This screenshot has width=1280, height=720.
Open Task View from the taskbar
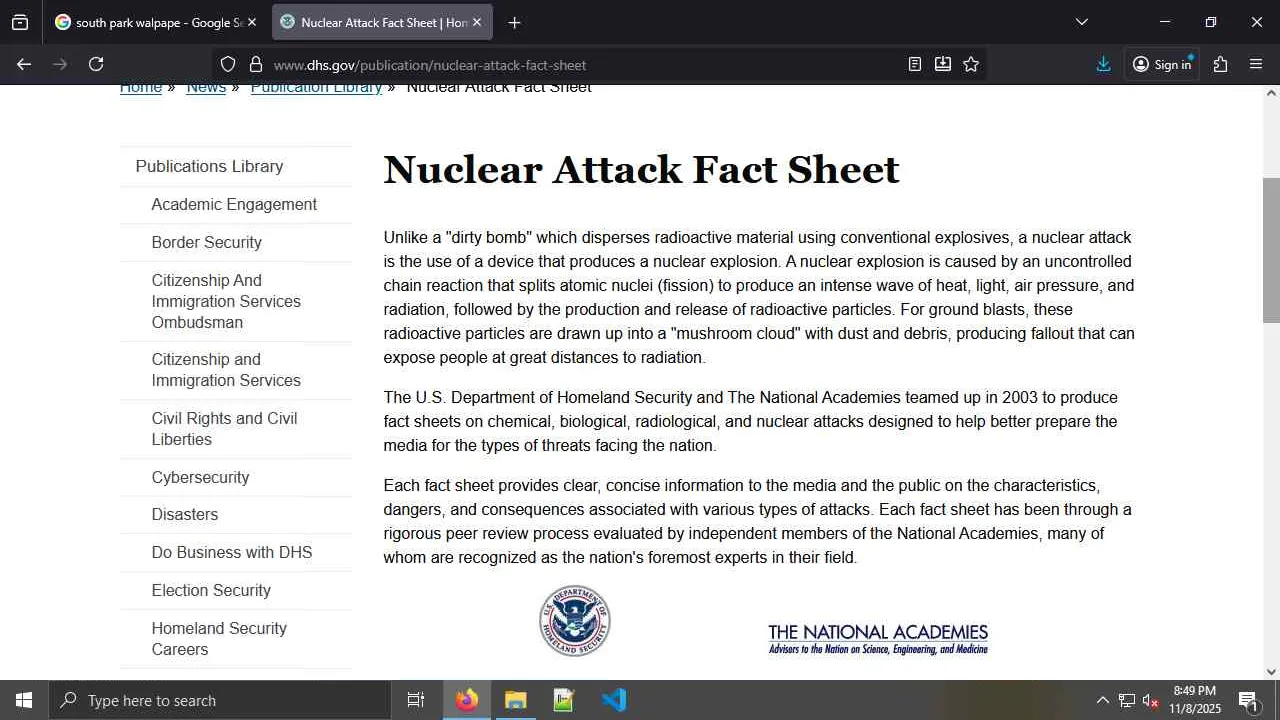click(x=416, y=700)
